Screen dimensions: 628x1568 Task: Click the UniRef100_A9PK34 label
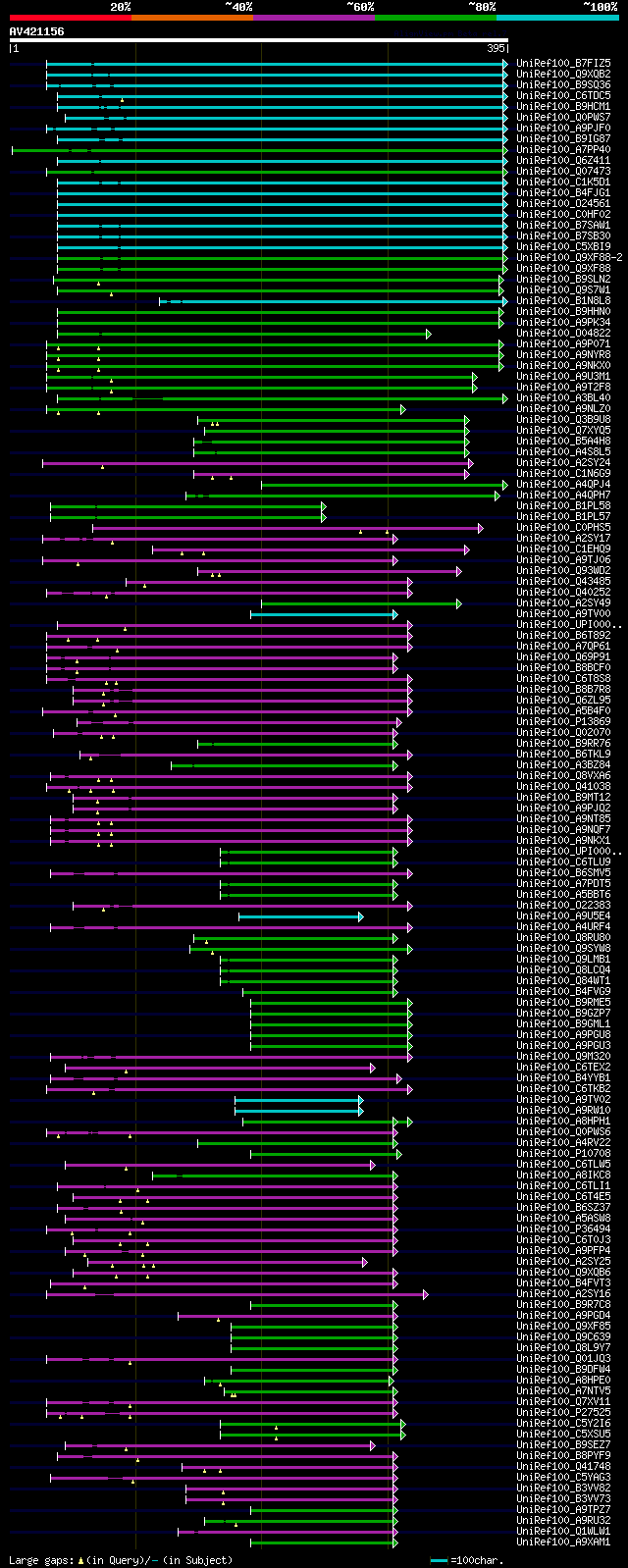coord(563,322)
